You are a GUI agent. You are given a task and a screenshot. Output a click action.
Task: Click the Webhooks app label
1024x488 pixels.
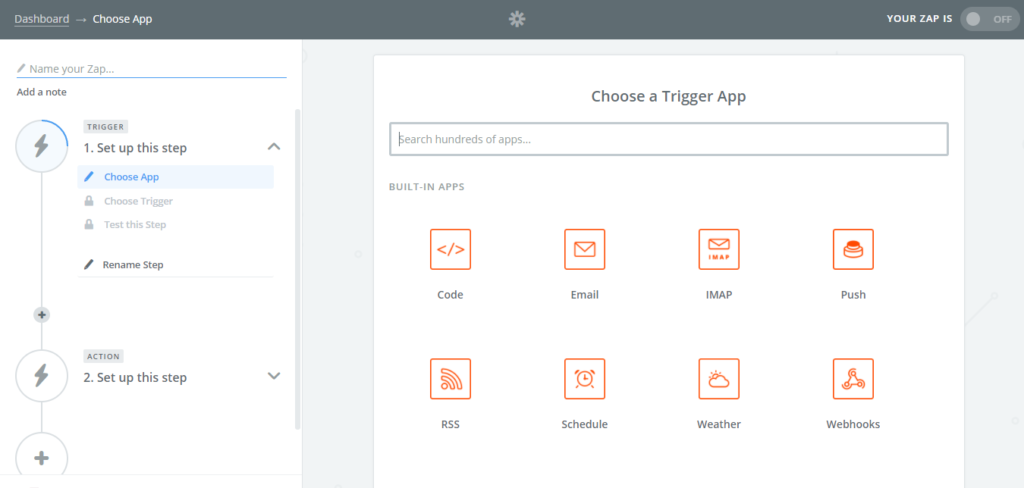pos(853,424)
